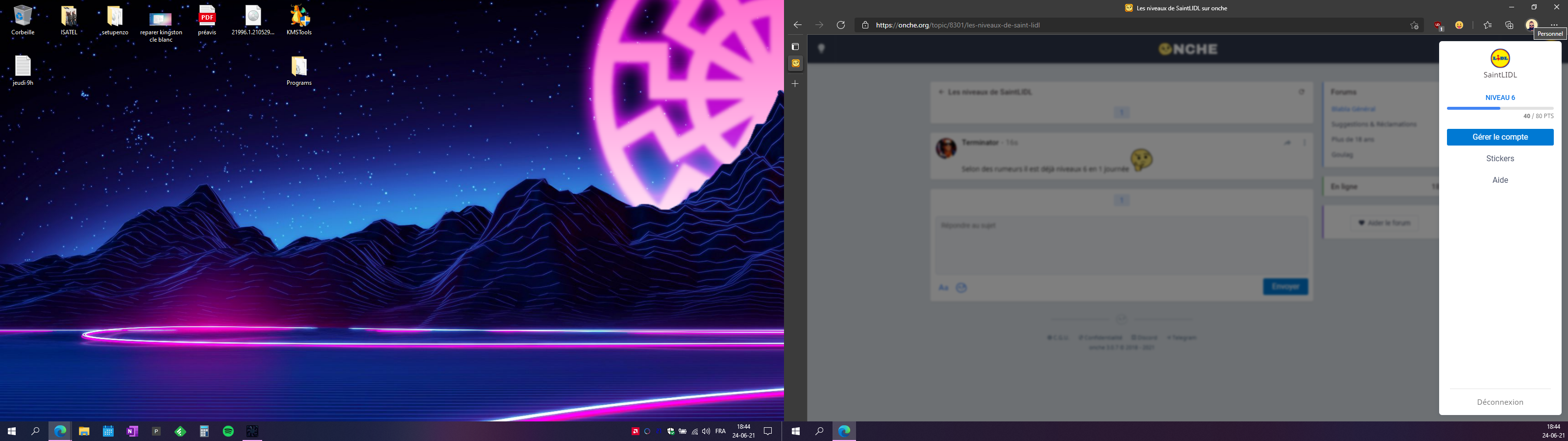Open the Favorites list icon in Edge
The width and height of the screenshot is (1568, 441).
click(x=1488, y=25)
